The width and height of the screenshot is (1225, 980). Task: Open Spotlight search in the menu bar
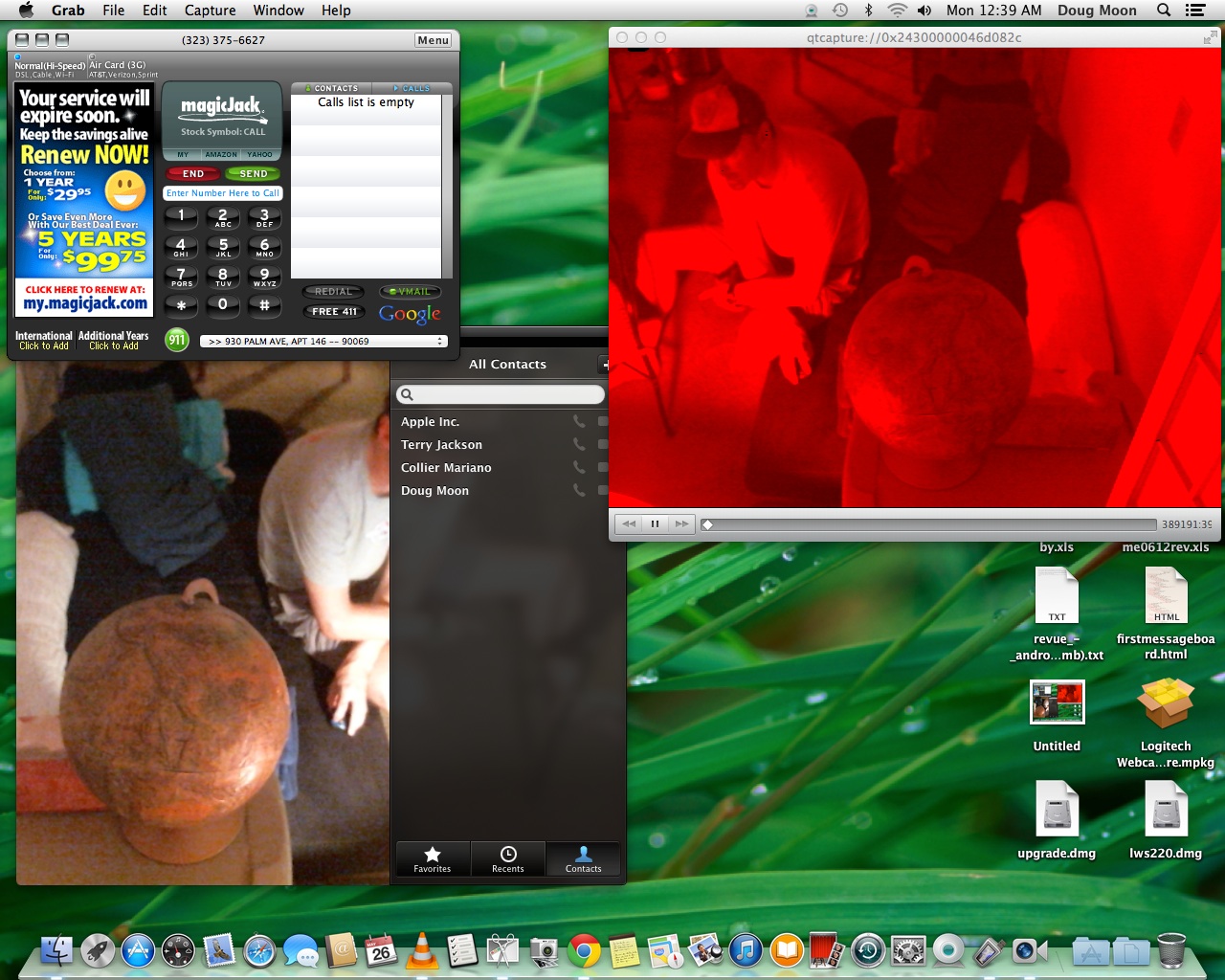pos(1164,11)
